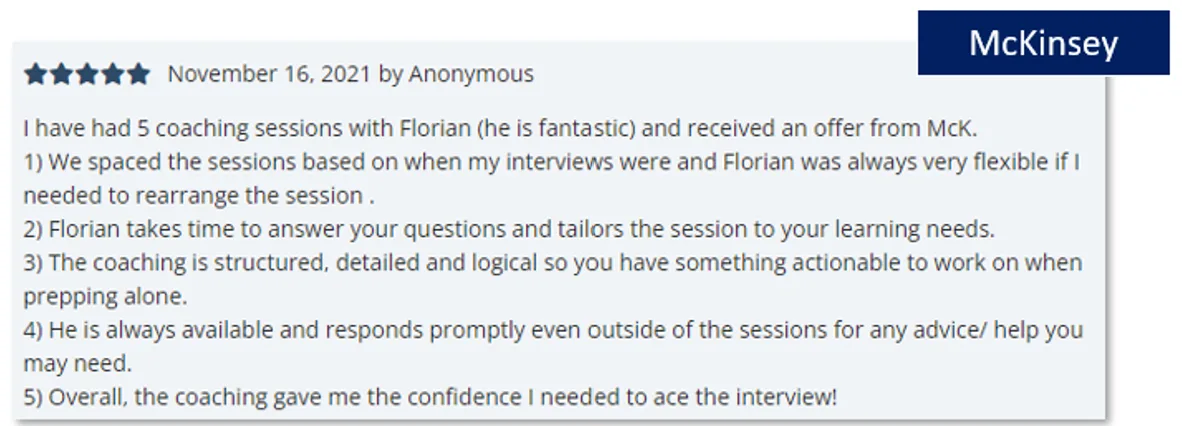
Task: Click point 5 about confidence for the interview
Action: [x=430, y=397]
